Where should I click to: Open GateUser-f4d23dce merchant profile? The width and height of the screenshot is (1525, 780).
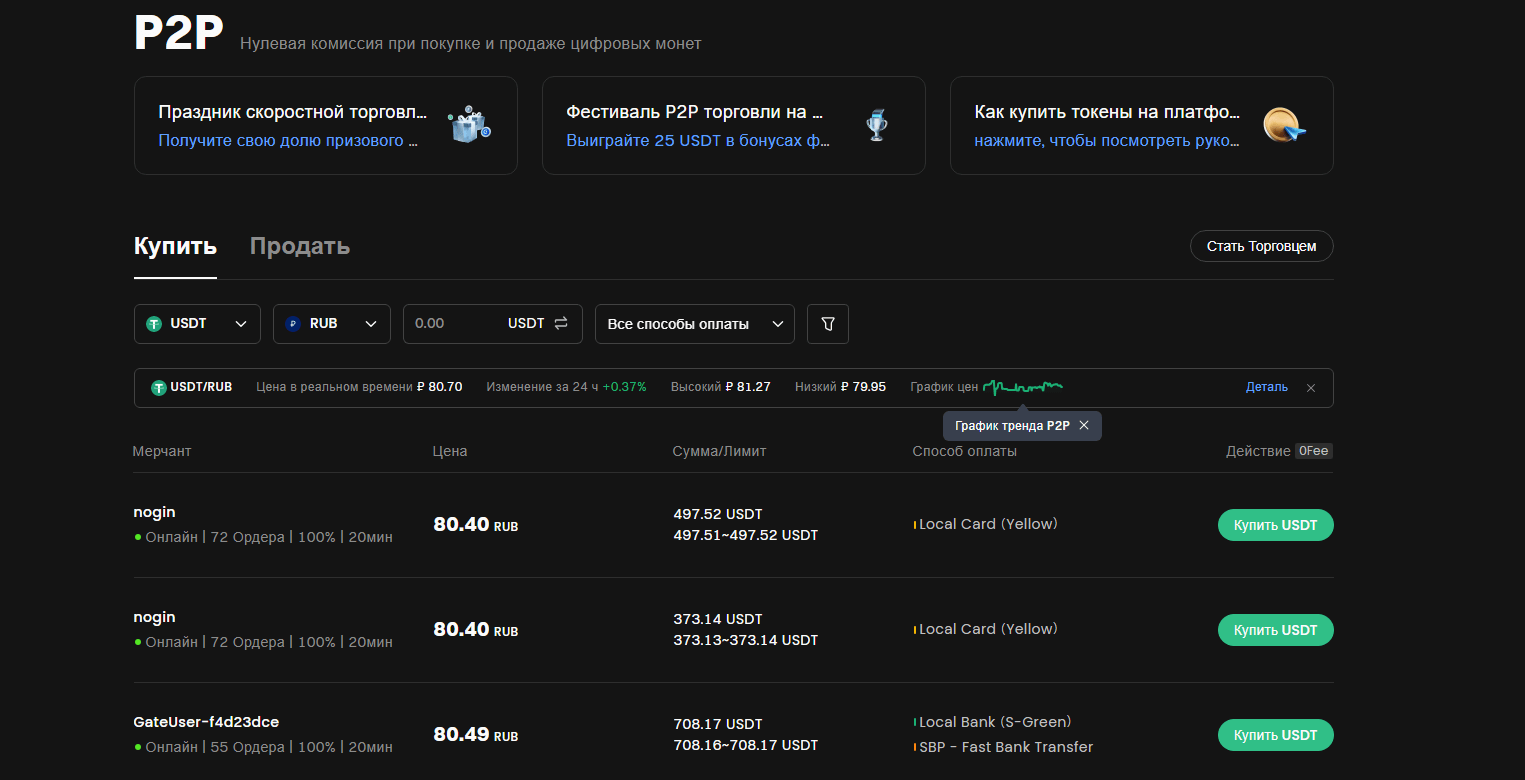(x=206, y=722)
